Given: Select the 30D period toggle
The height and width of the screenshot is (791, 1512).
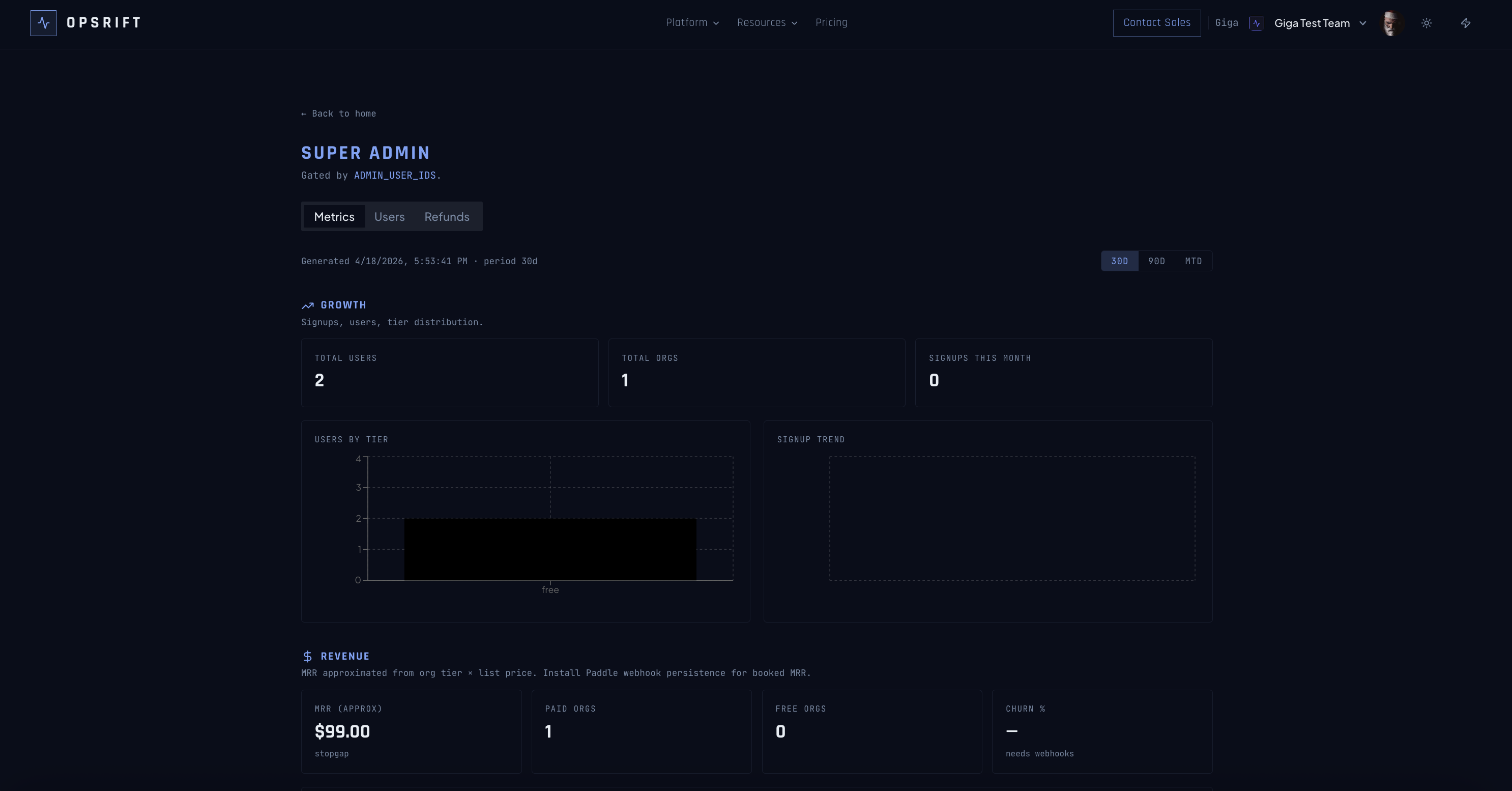Looking at the screenshot, I should click(1119, 261).
